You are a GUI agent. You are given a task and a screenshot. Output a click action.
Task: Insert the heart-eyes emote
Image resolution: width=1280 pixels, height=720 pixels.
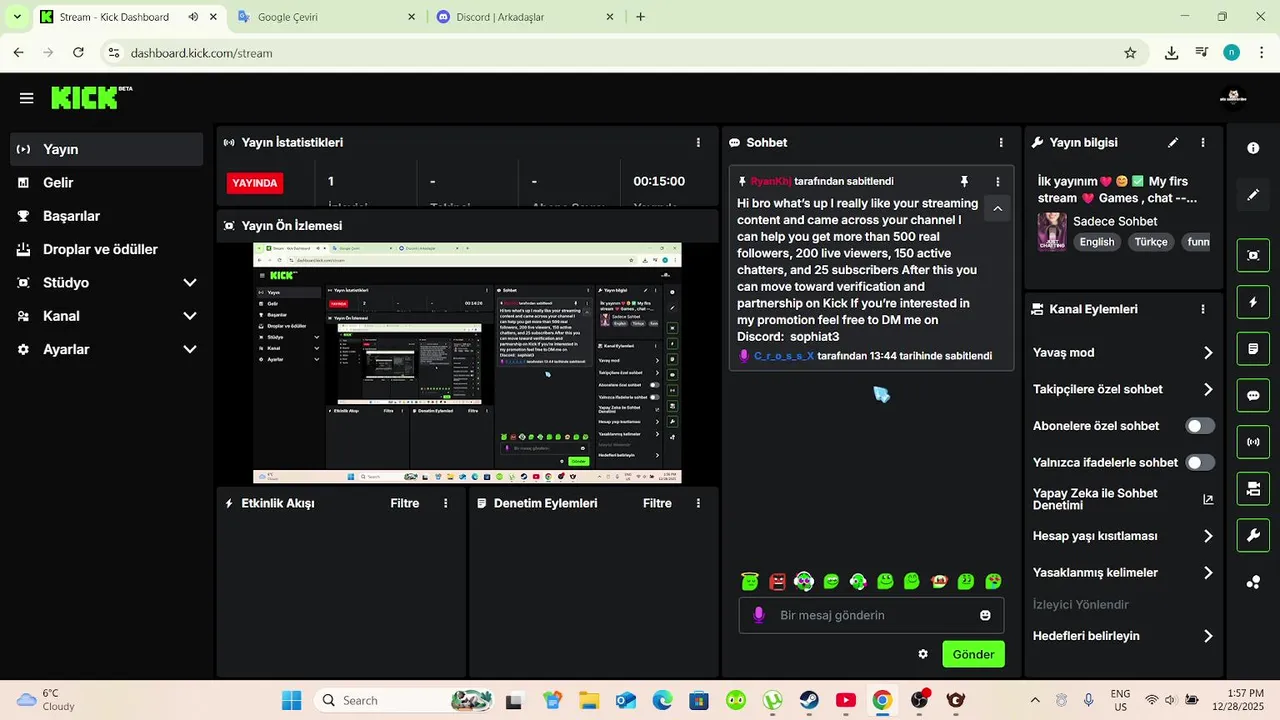click(993, 581)
